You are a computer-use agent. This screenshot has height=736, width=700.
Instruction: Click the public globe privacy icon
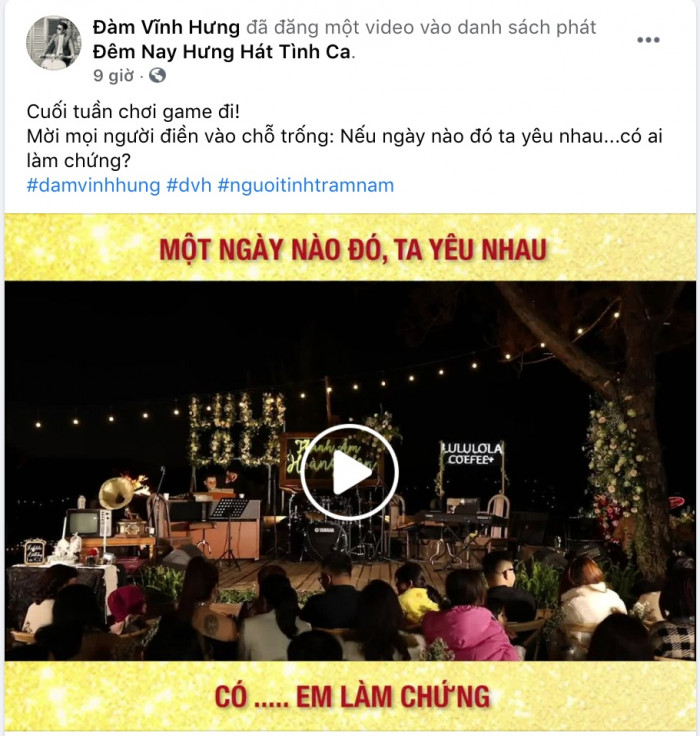click(157, 76)
